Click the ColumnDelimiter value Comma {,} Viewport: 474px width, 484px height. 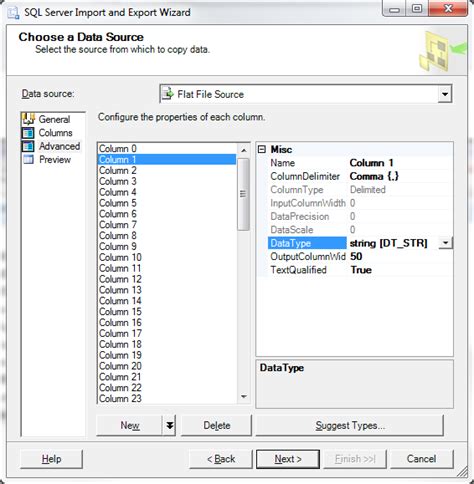(x=374, y=176)
